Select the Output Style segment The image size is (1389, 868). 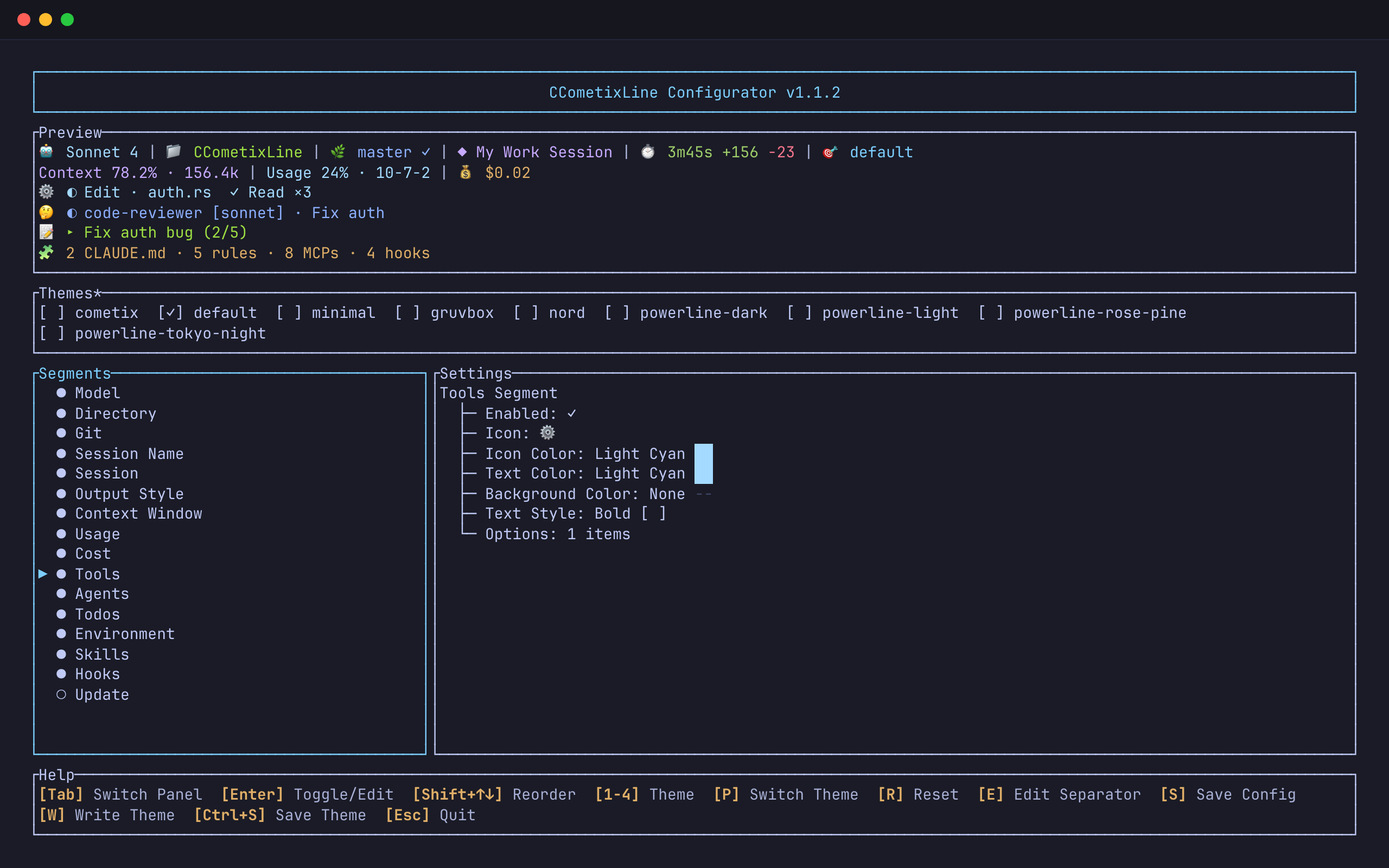tap(129, 494)
